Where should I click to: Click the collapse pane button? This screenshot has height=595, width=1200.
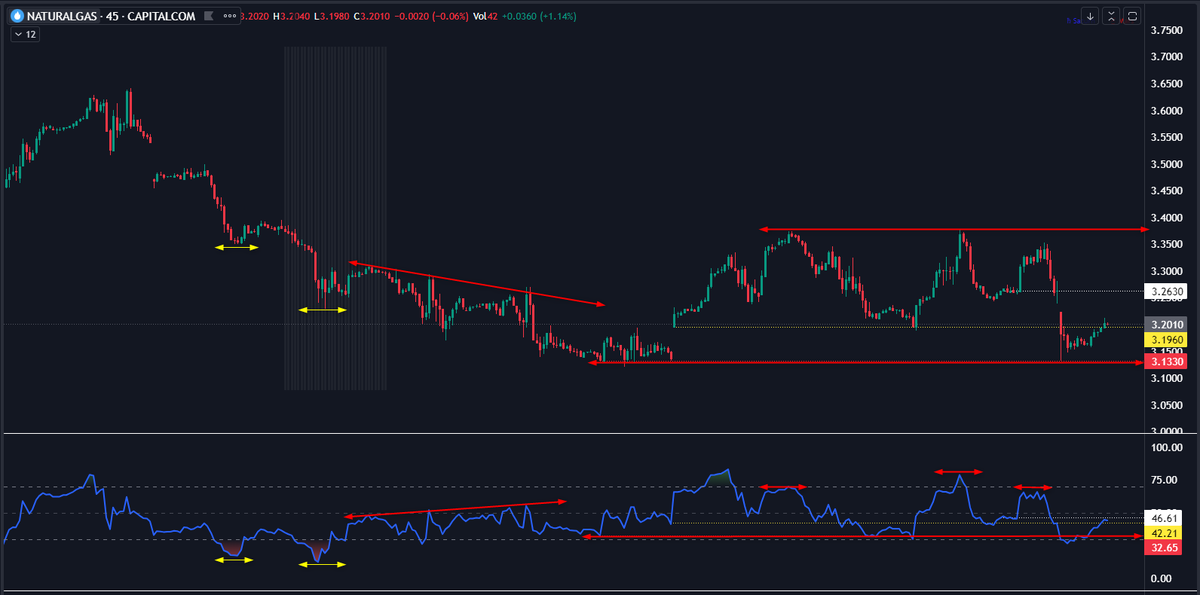[x=1112, y=16]
